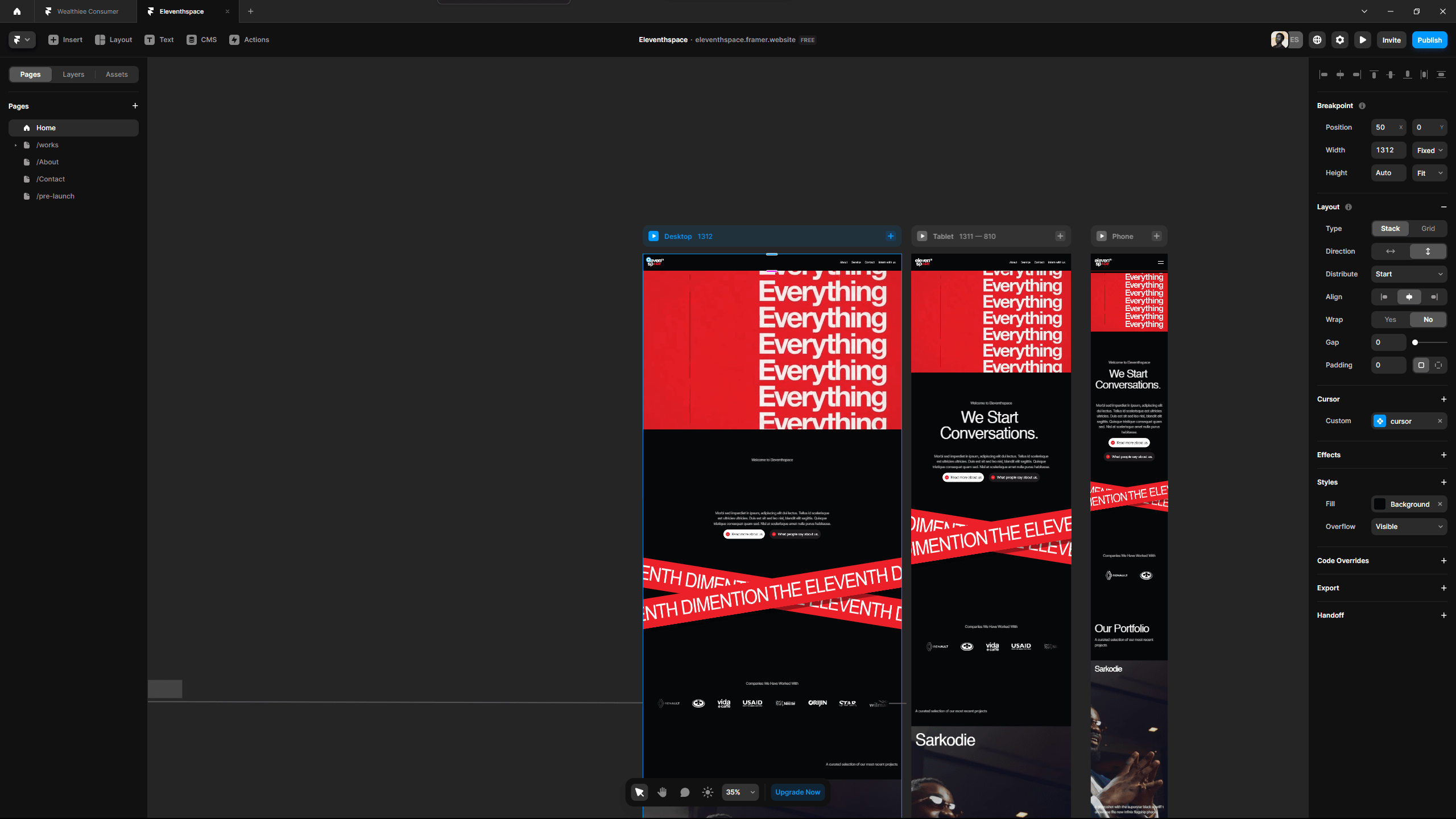Align selection to horizontal center

(x=1341, y=75)
